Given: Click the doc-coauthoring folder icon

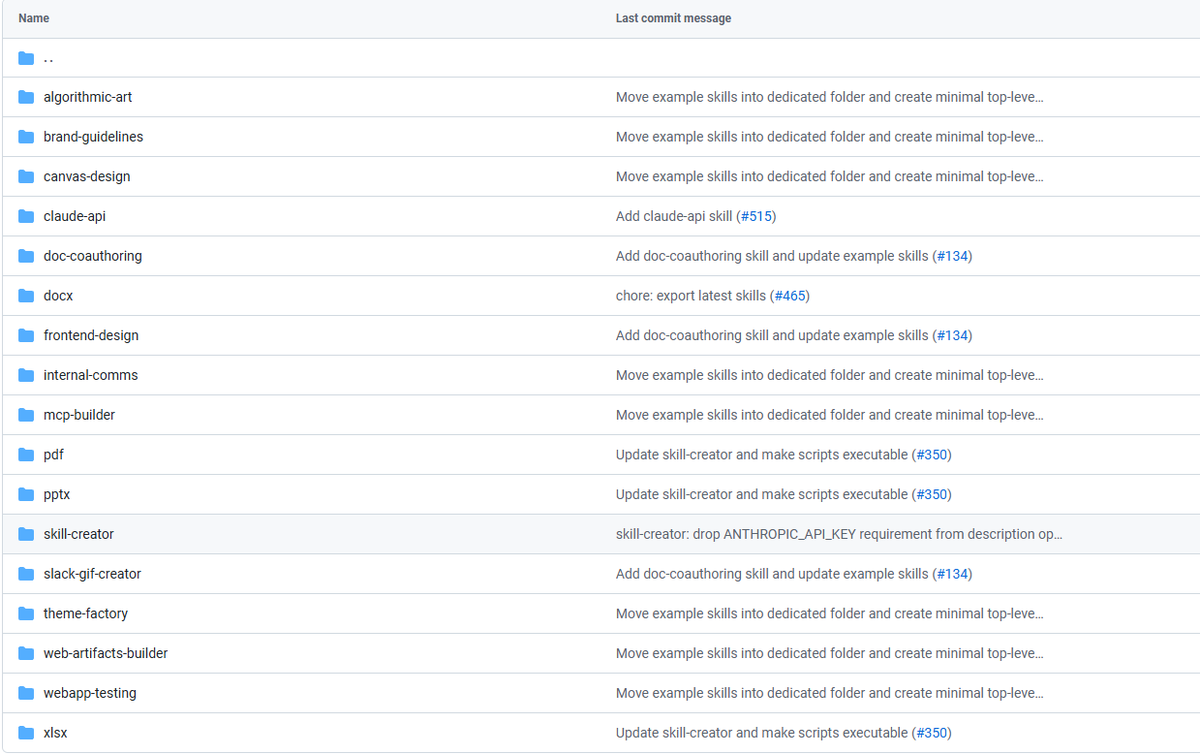Looking at the screenshot, I should point(26,256).
